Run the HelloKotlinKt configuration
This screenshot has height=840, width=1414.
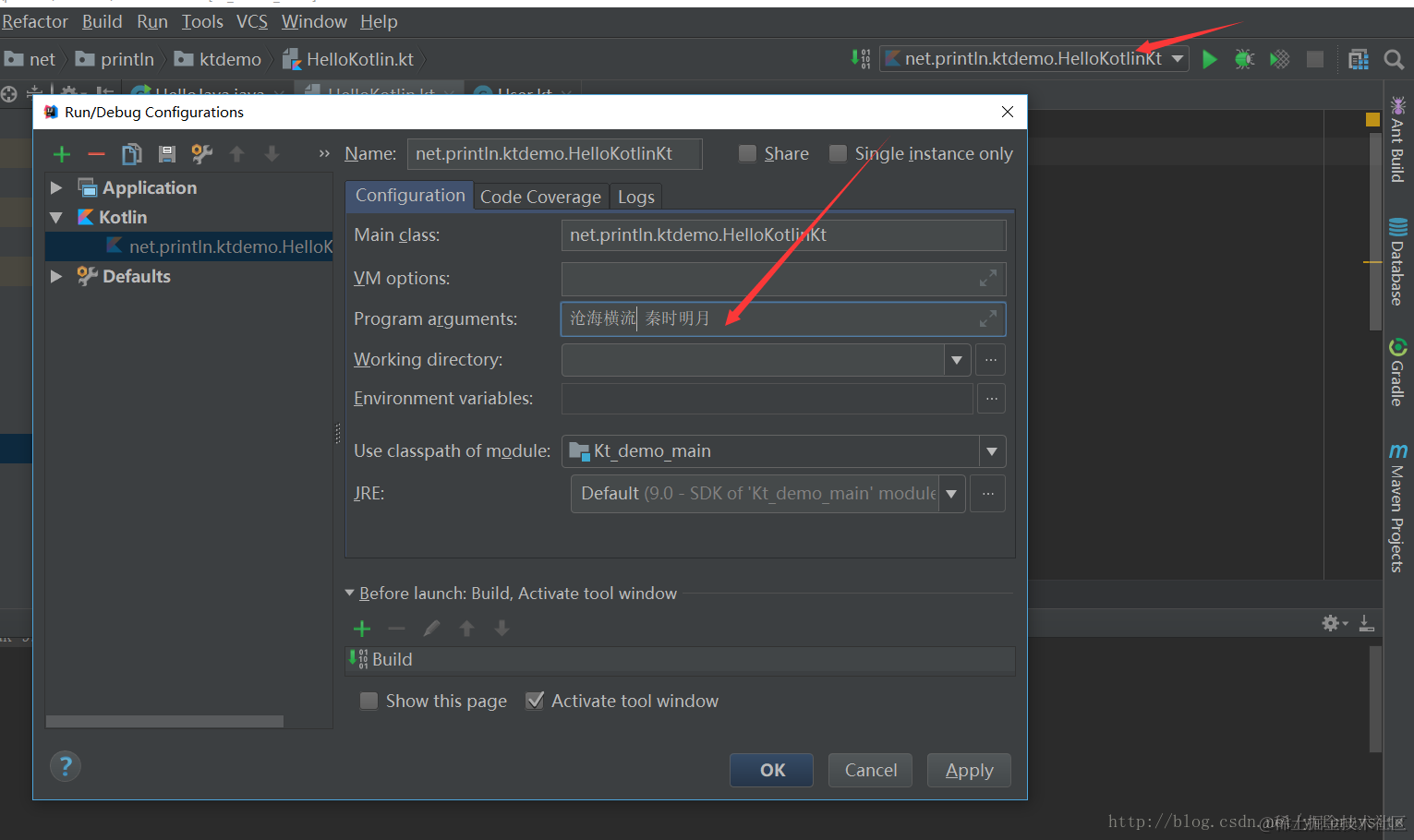coord(1210,60)
